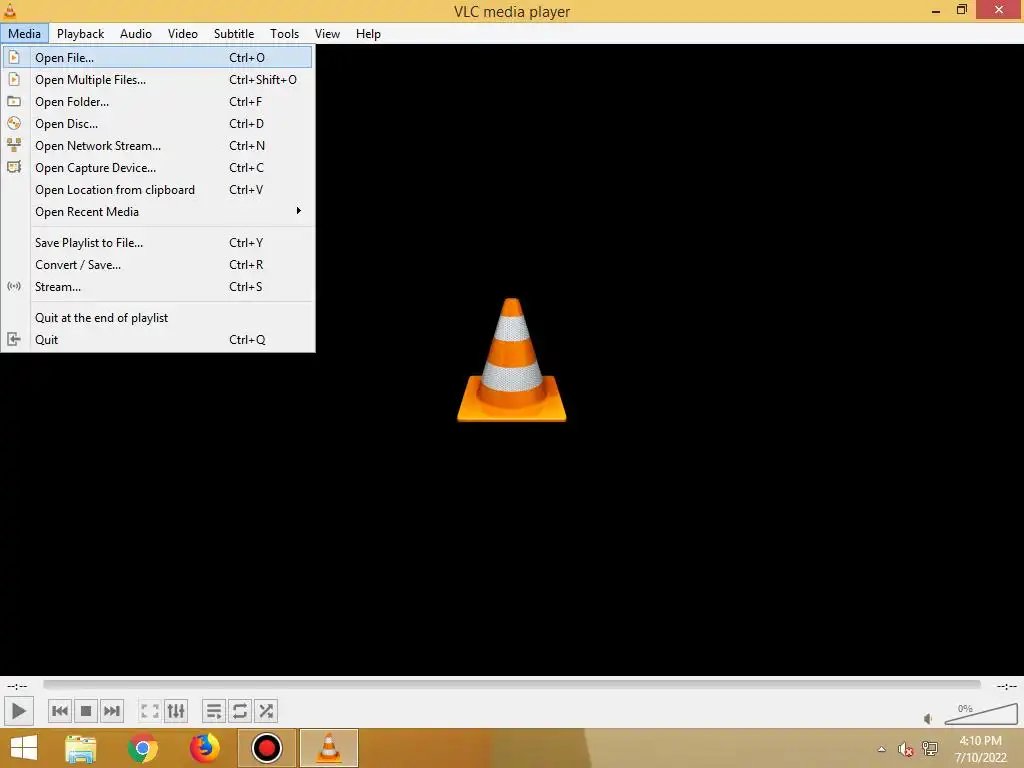The width and height of the screenshot is (1024, 768).
Task: Choose Open File... from Media menu
Action: [157, 57]
